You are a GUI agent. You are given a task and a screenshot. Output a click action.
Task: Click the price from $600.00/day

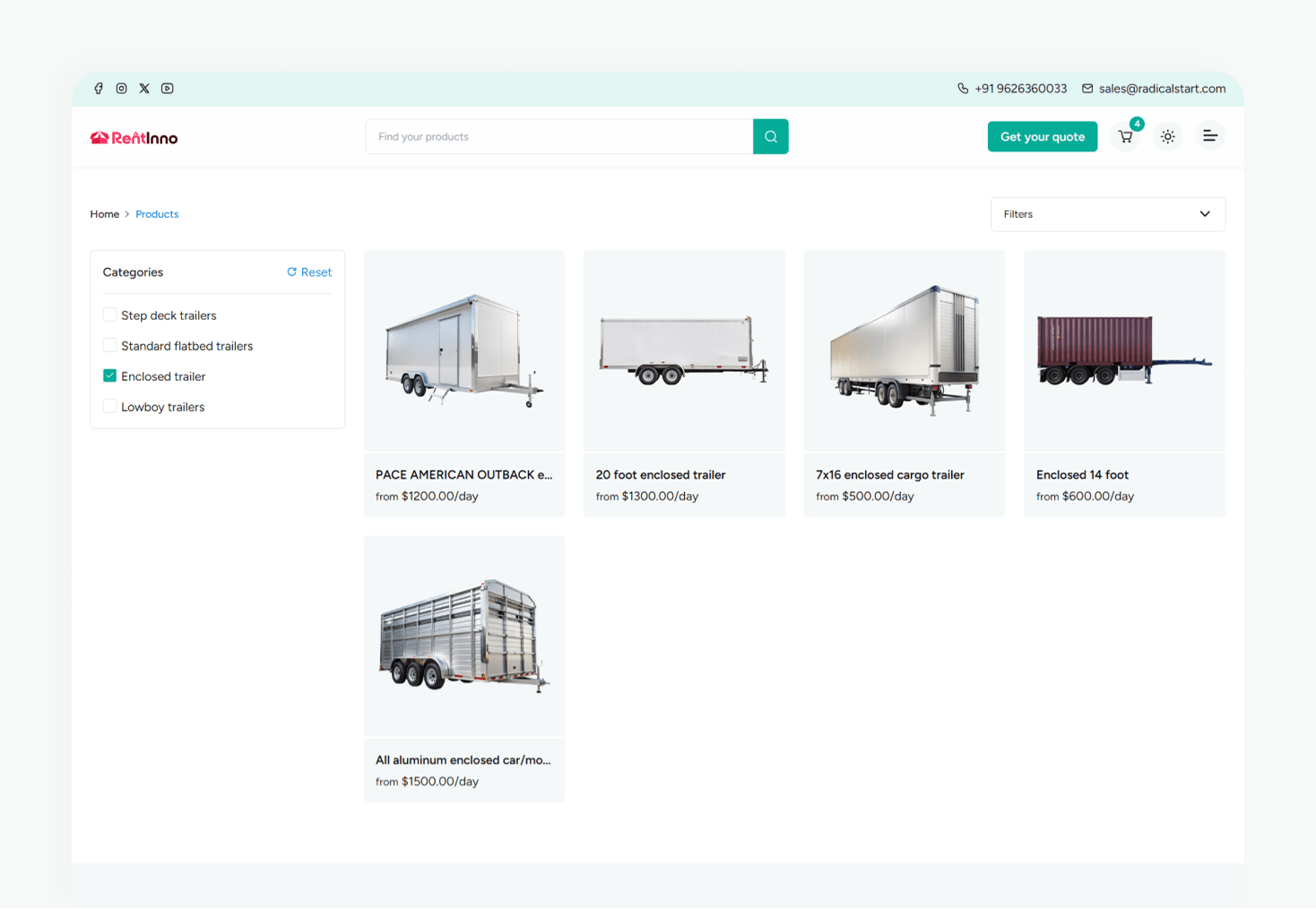(1085, 497)
